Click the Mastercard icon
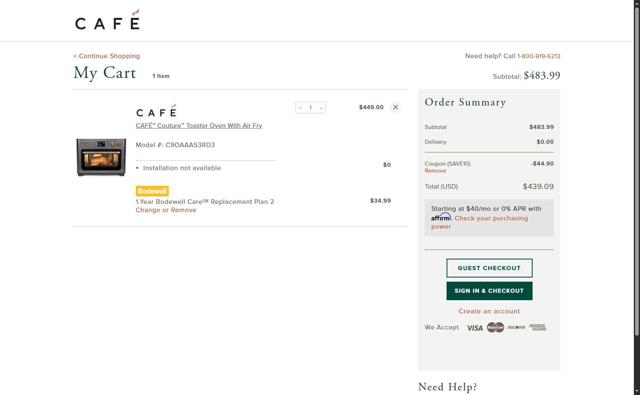This screenshot has height=395, width=640. pos(496,327)
